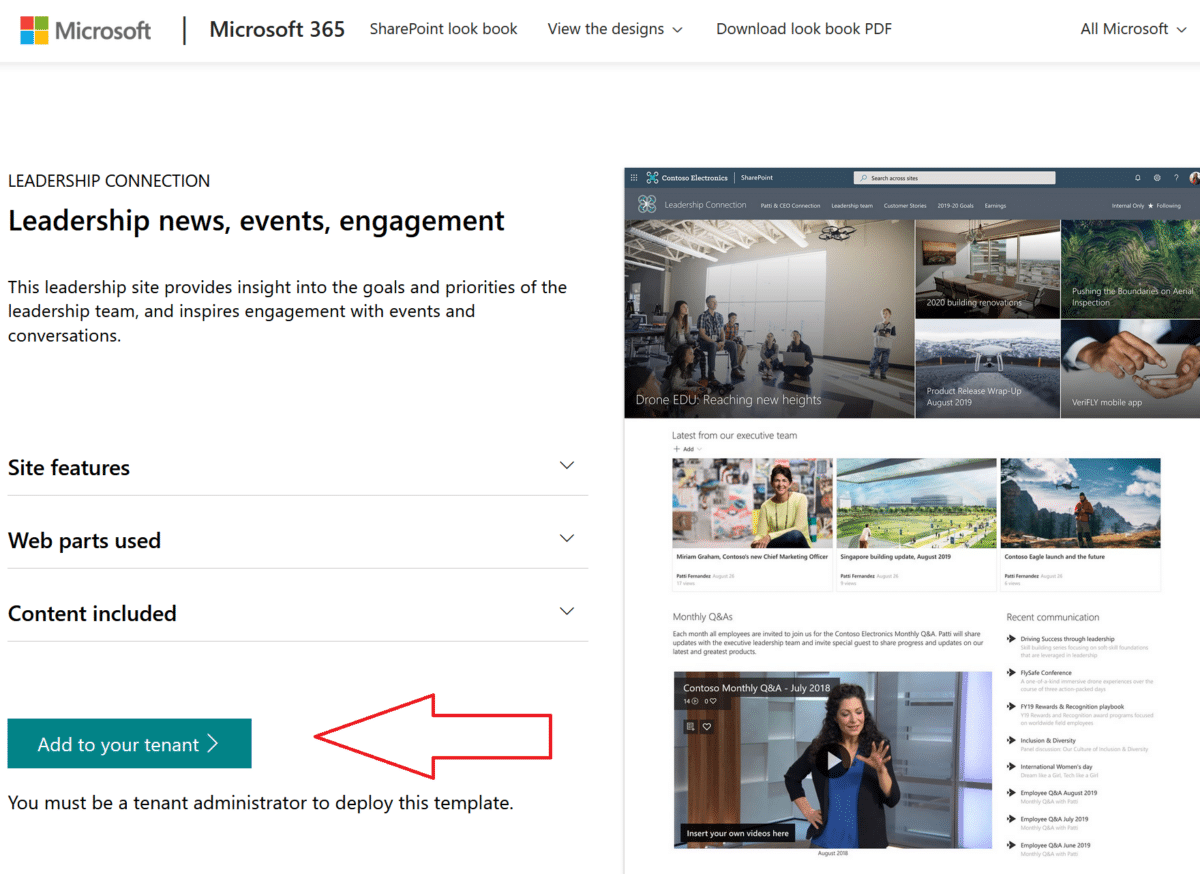1200x874 pixels.
Task: Click the help question mark icon
Action: click(x=1176, y=178)
